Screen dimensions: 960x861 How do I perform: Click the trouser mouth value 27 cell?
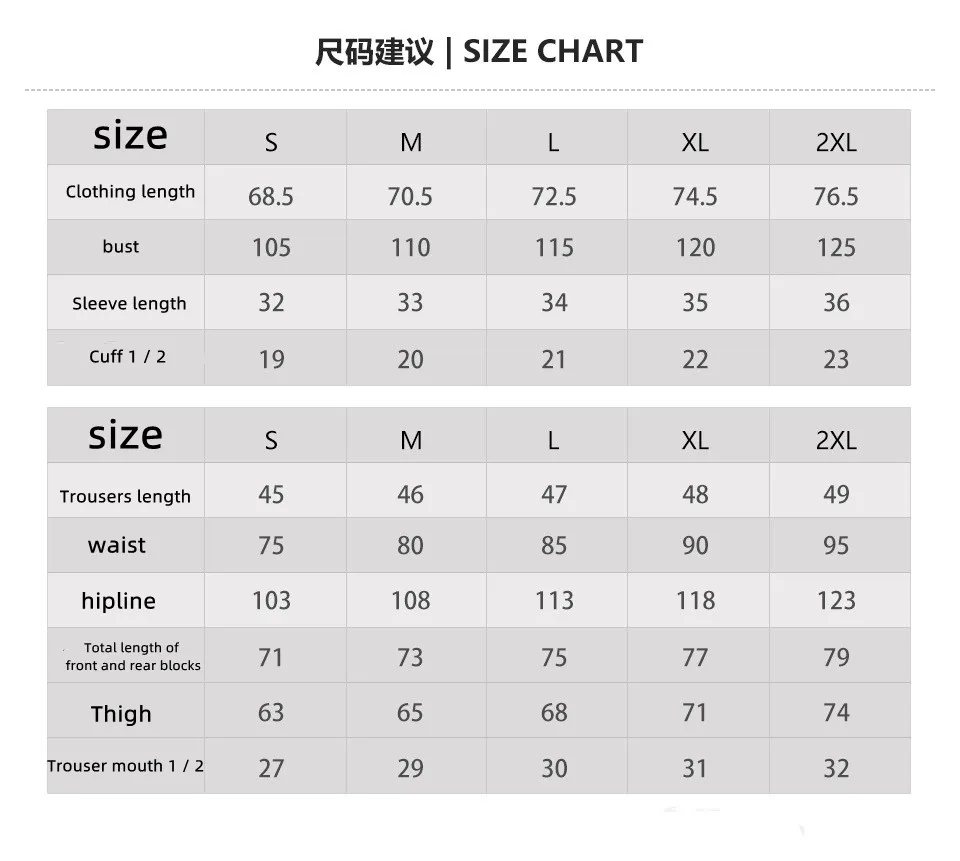[x=271, y=768]
